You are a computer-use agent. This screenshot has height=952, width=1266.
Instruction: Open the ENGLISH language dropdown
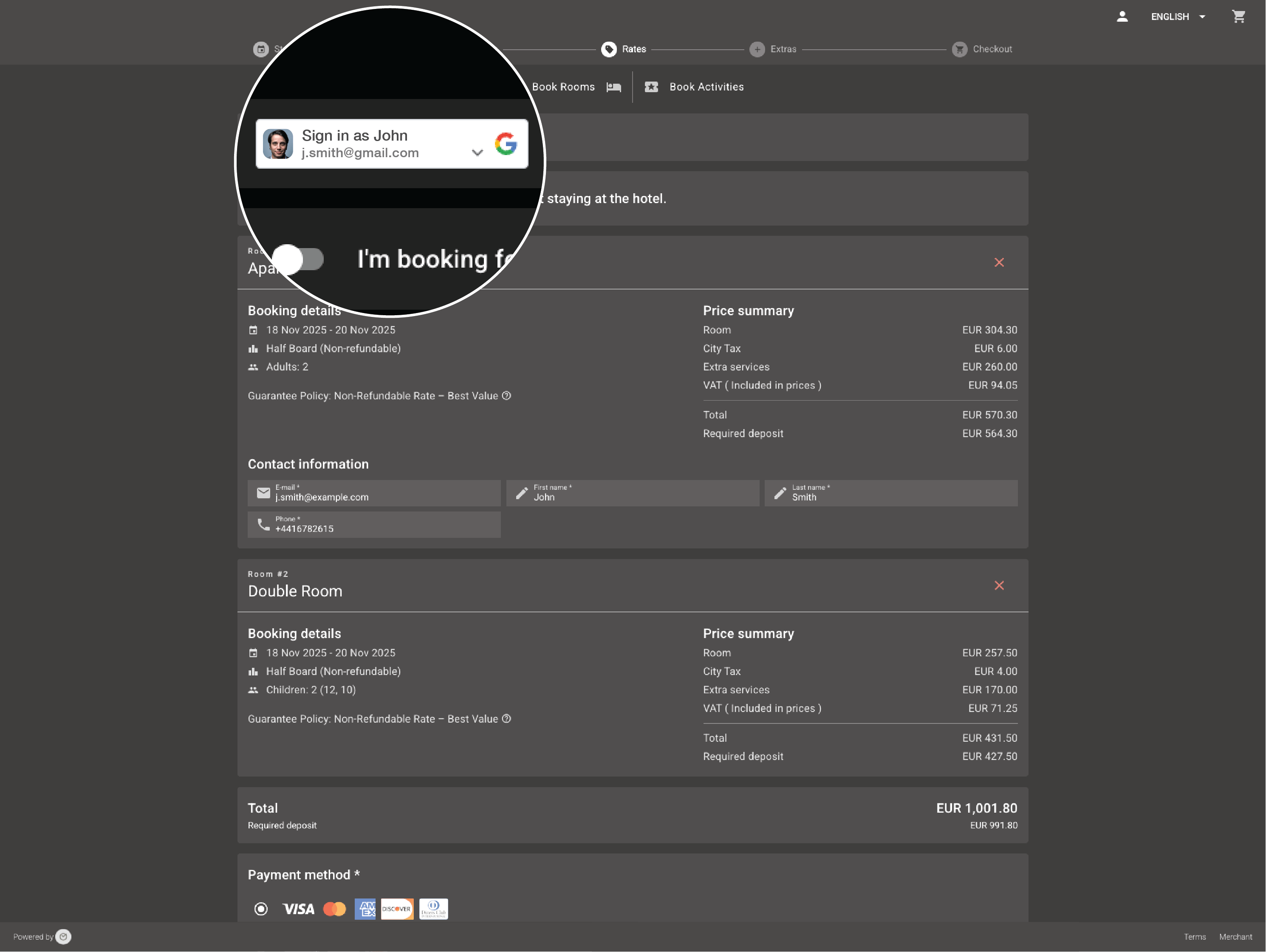(1178, 17)
